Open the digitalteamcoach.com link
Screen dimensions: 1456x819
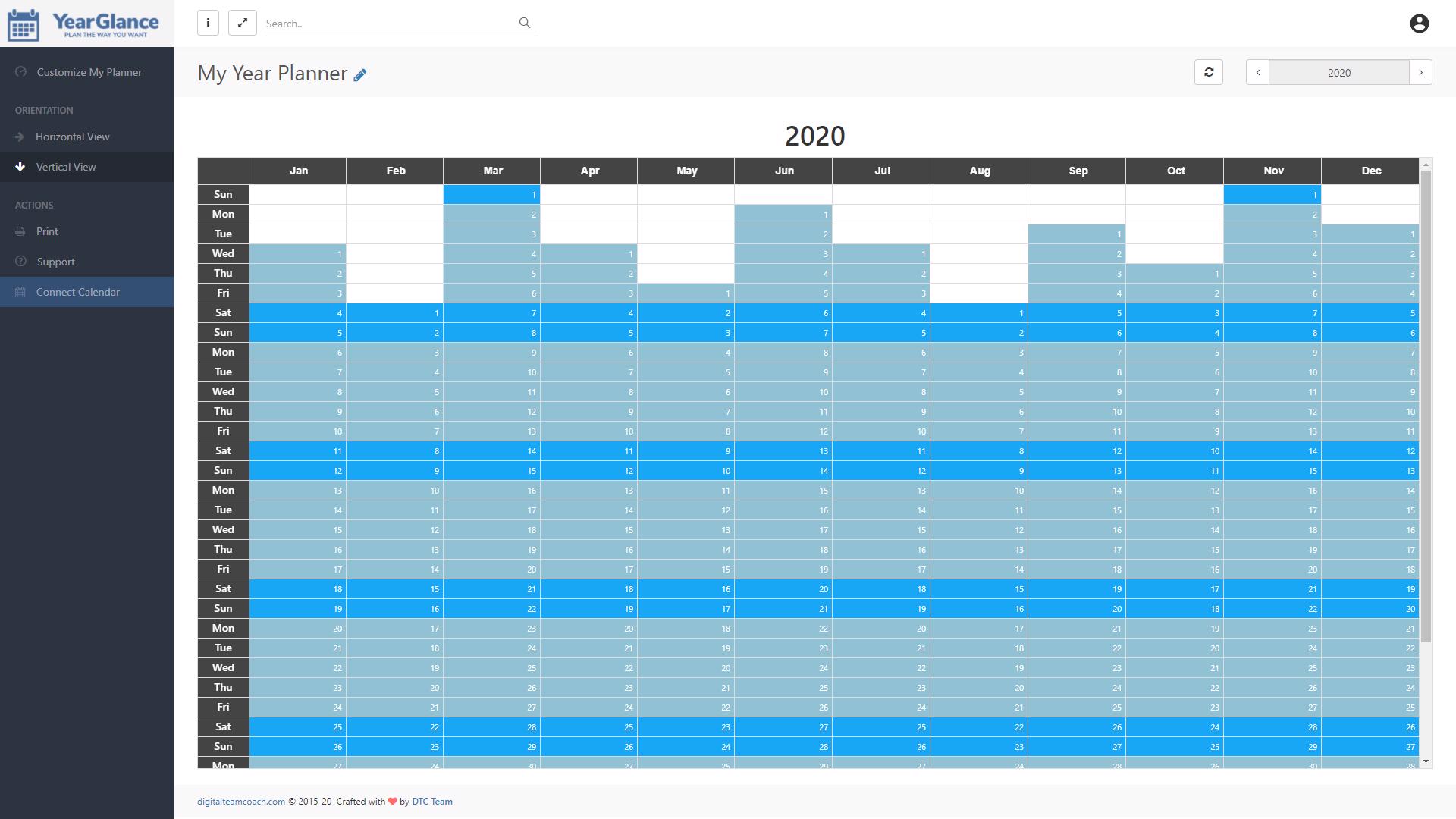click(x=240, y=801)
